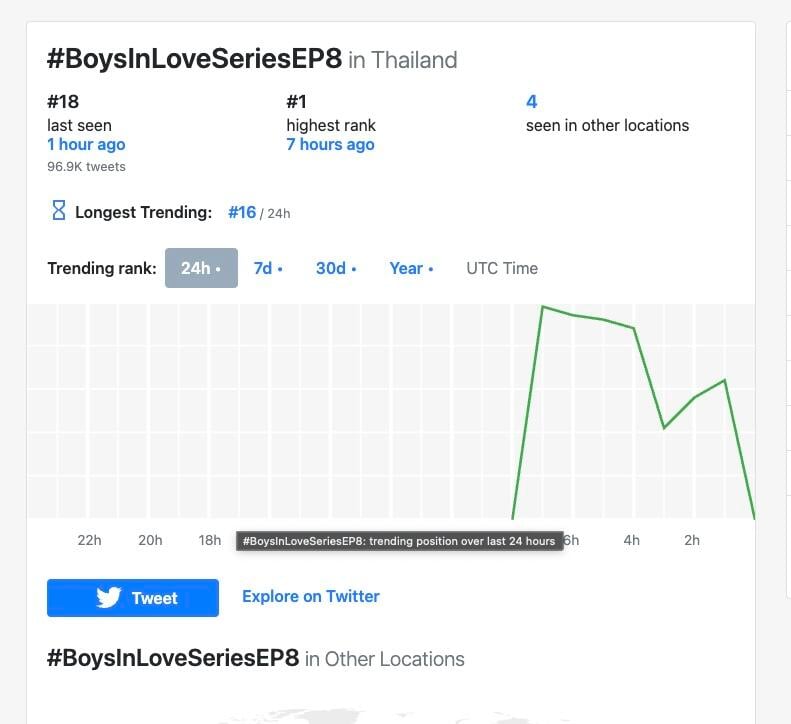Open the '4' other locations count link
Viewport: 791px width, 724px height.
pos(532,101)
